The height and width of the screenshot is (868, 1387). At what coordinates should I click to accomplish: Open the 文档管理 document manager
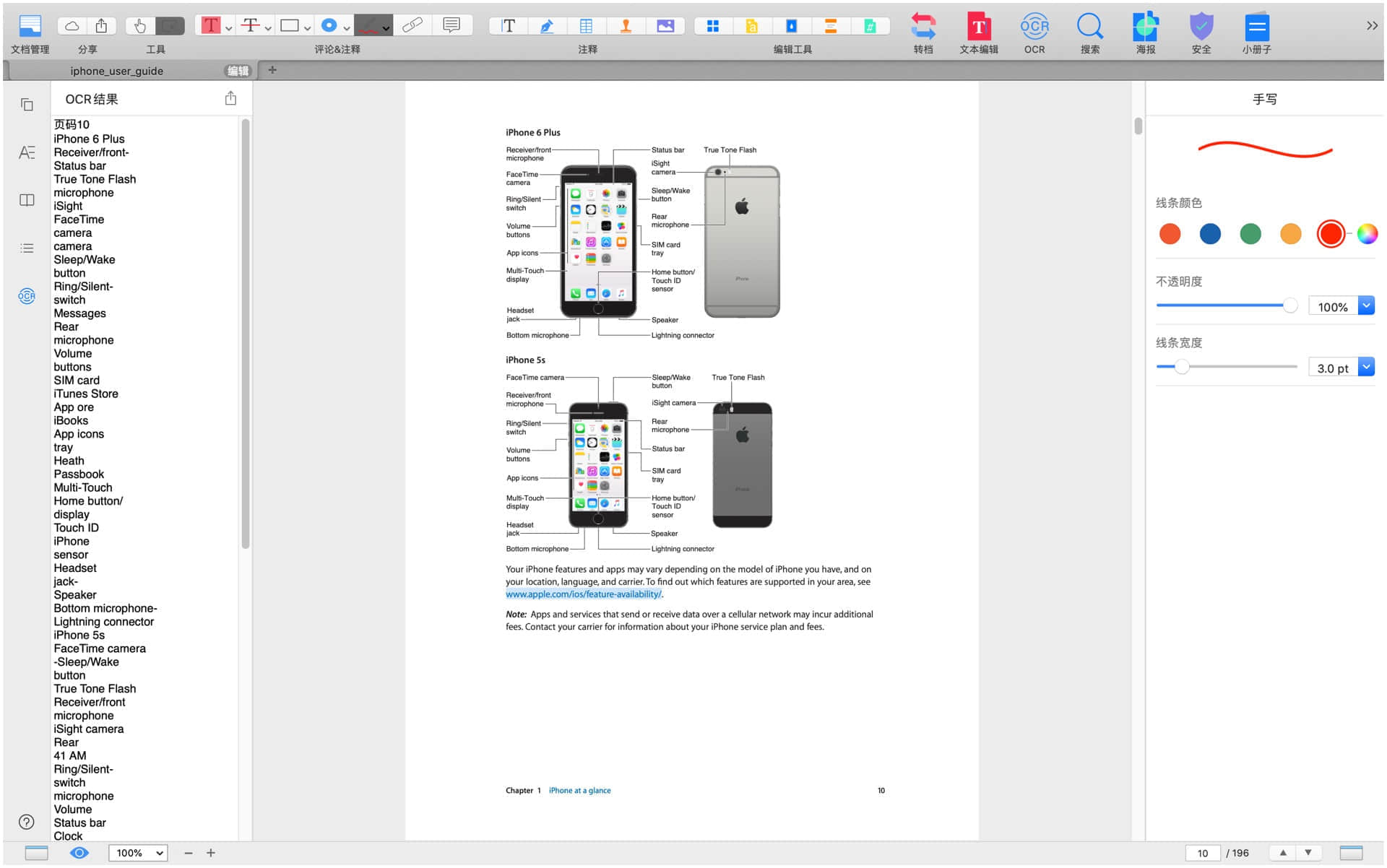coord(30,32)
